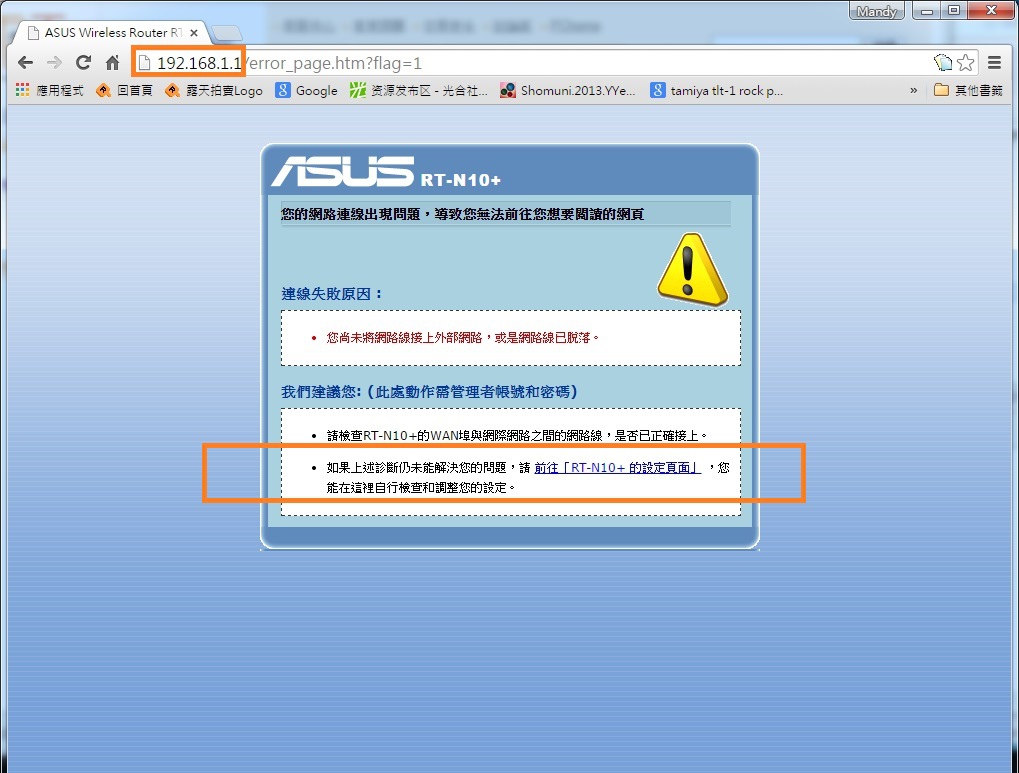Open the Shomuni.2013 bookmark
This screenshot has height=773, width=1019.
(x=567, y=90)
